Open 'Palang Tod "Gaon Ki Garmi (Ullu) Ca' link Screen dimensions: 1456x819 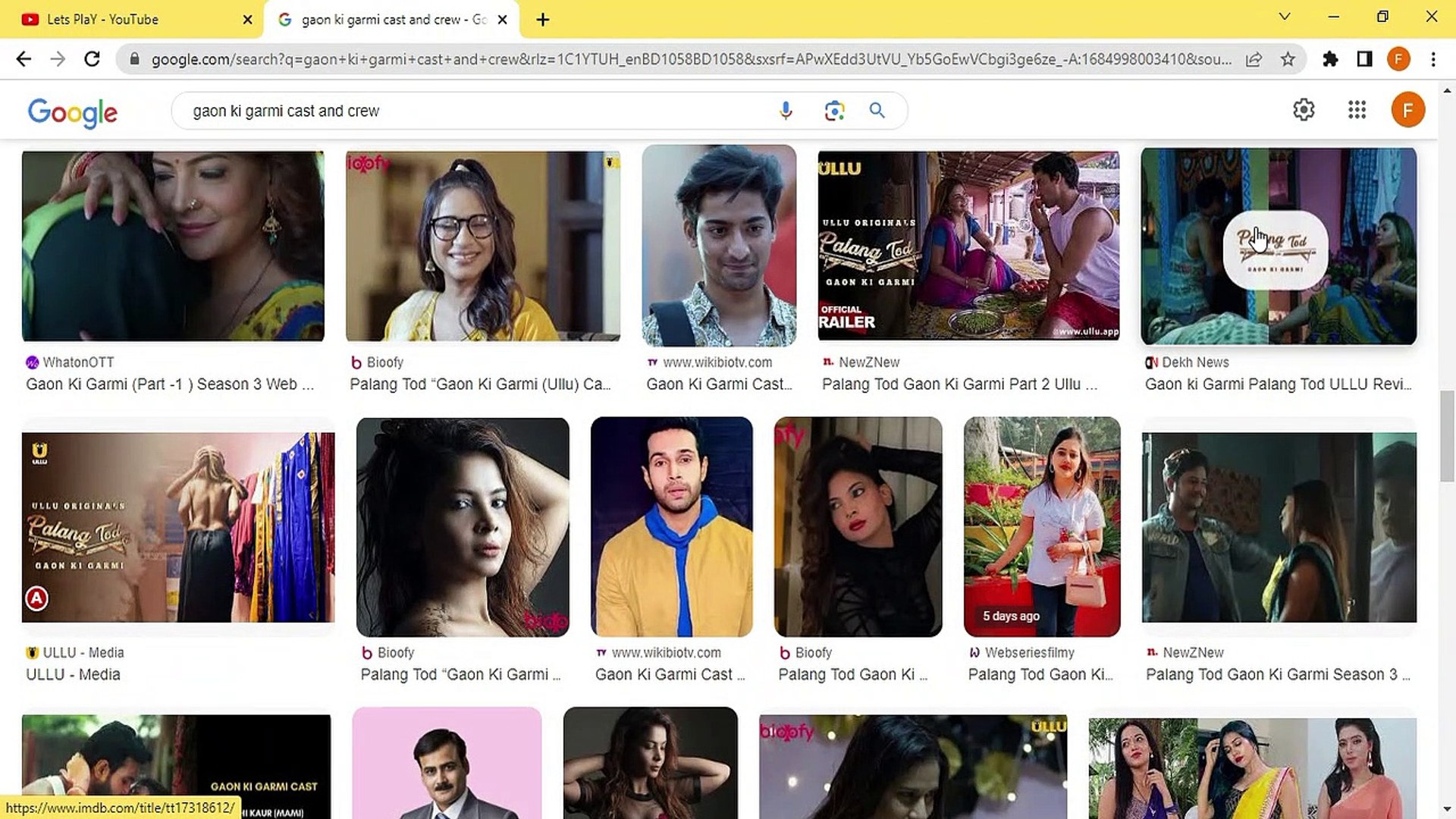(x=480, y=384)
